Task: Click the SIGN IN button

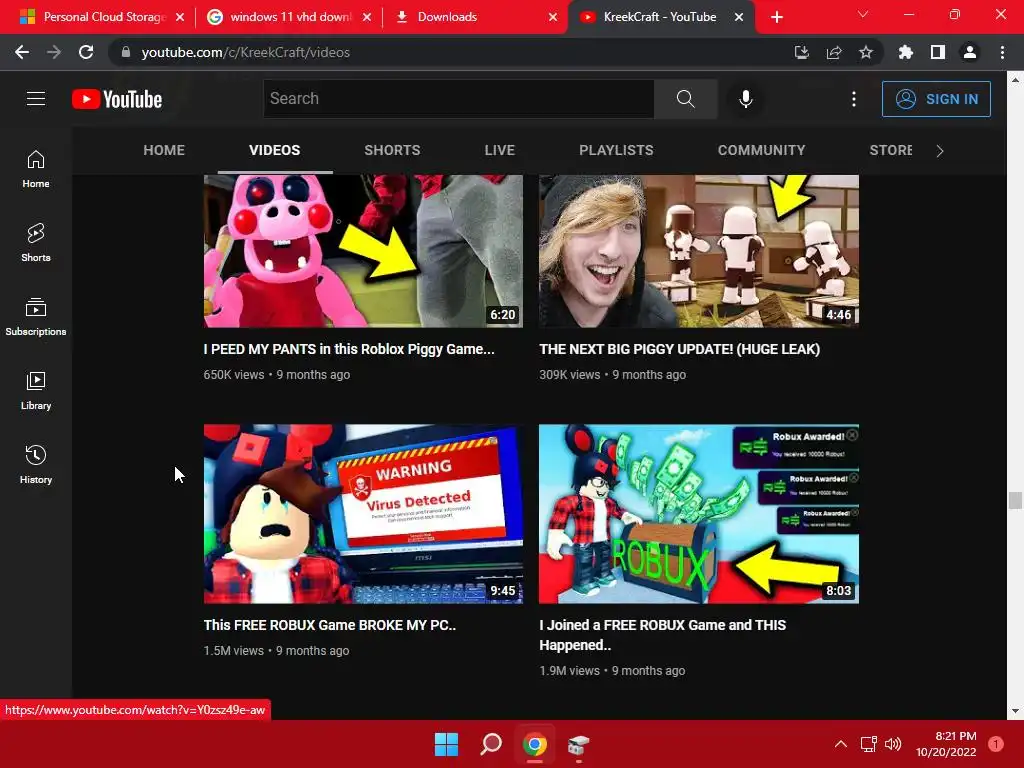Action: pyautogui.click(x=936, y=99)
